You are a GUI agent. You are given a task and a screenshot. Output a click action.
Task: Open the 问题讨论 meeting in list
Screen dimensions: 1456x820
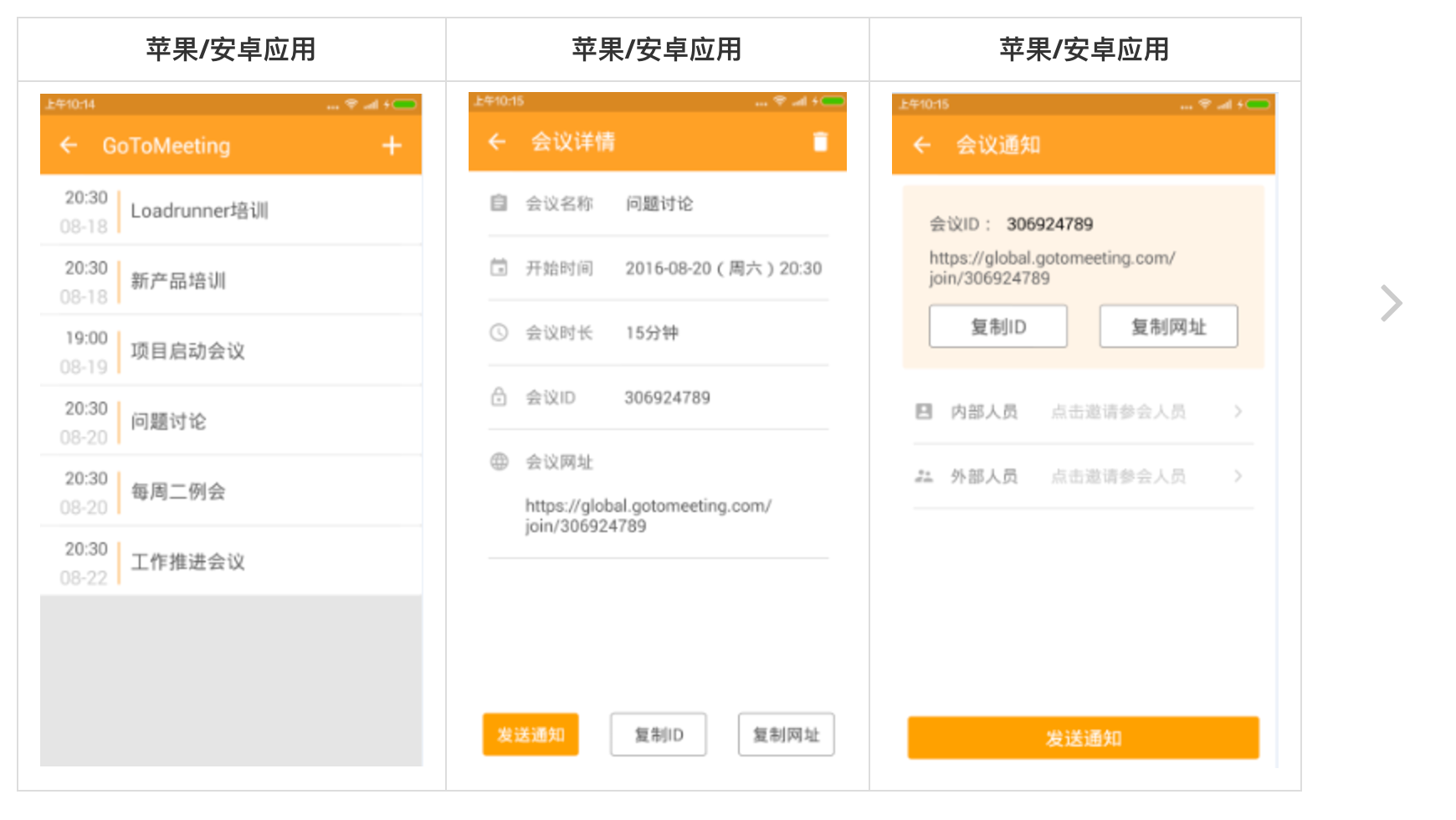[x=231, y=422]
